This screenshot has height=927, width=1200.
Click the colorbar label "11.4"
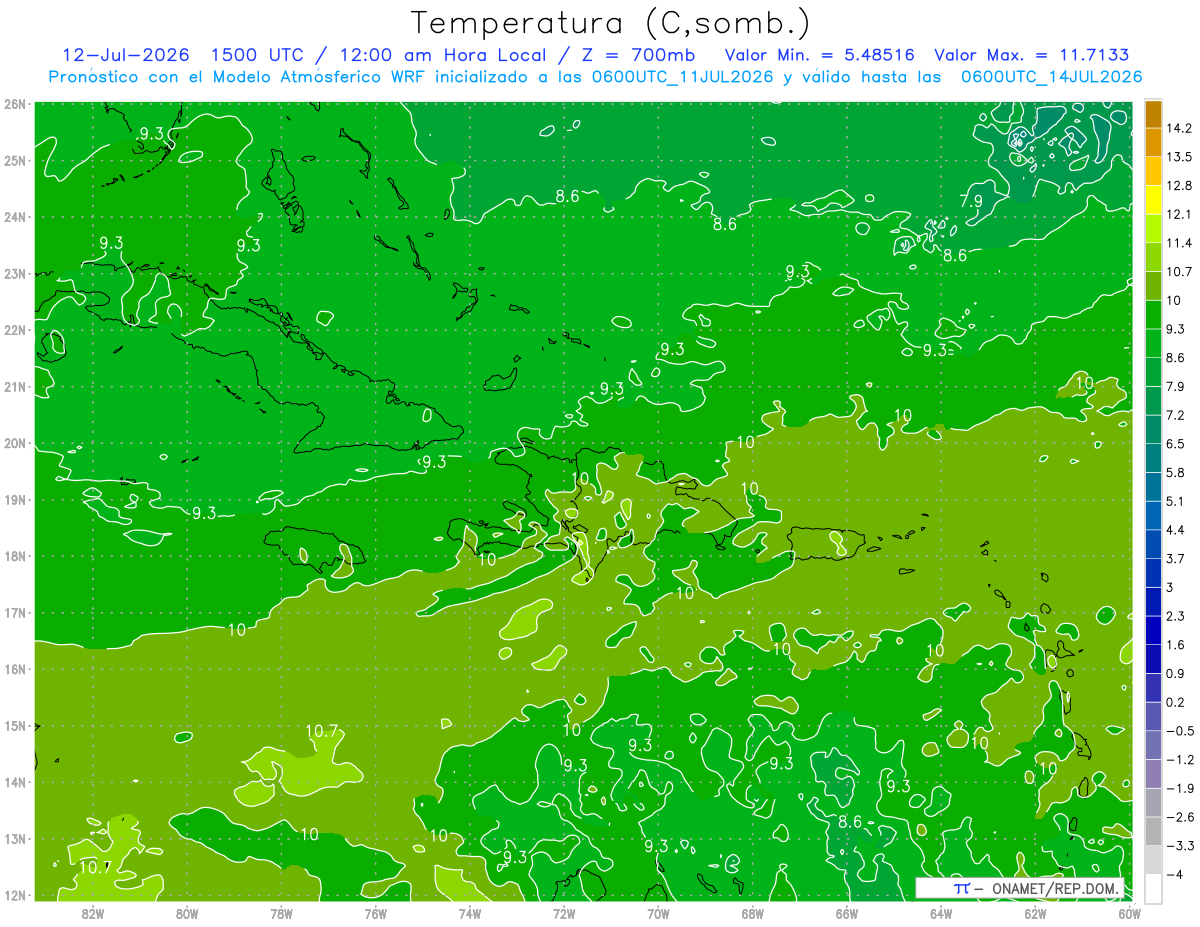coord(1180,243)
